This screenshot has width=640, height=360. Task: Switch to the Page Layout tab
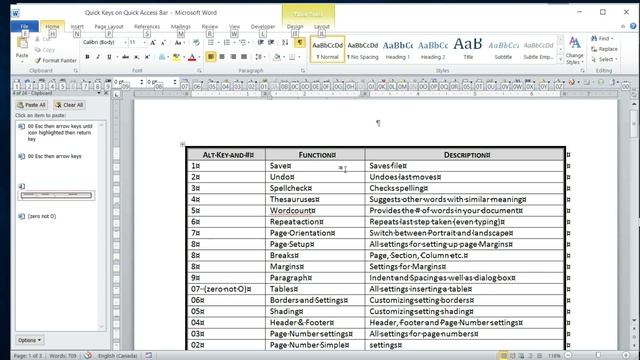coord(109,26)
